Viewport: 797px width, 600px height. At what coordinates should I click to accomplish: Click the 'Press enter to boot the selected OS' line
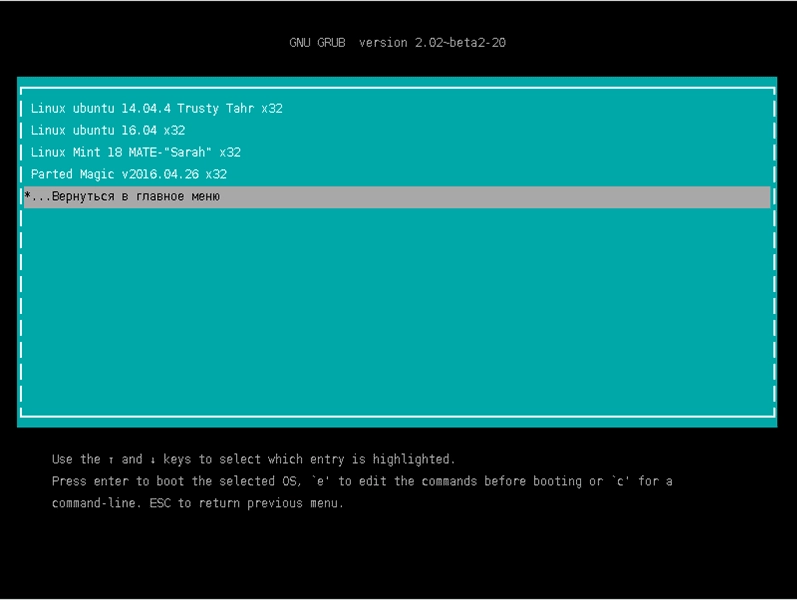tap(362, 481)
